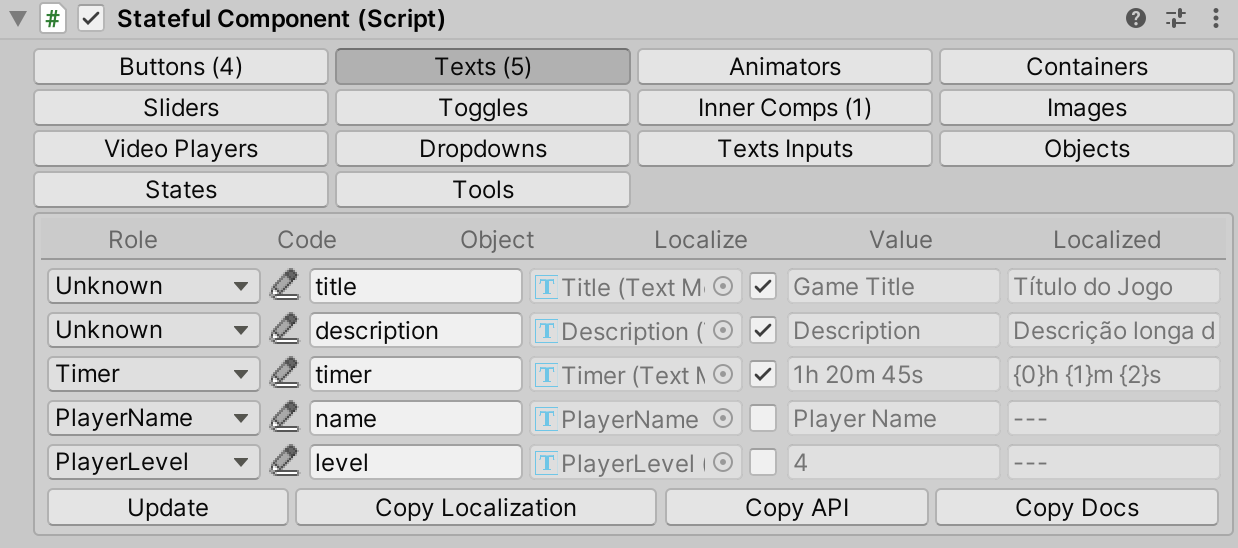This screenshot has height=548, width=1238.
Task: Click the Copy API button
Action: click(x=796, y=508)
